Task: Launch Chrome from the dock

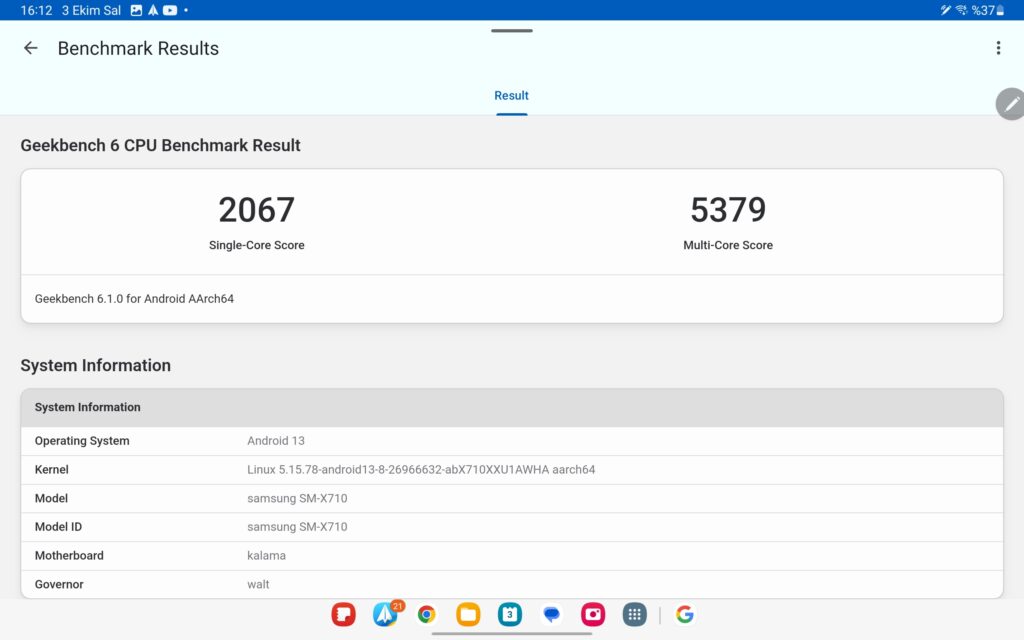Action: click(x=426, y=615)
